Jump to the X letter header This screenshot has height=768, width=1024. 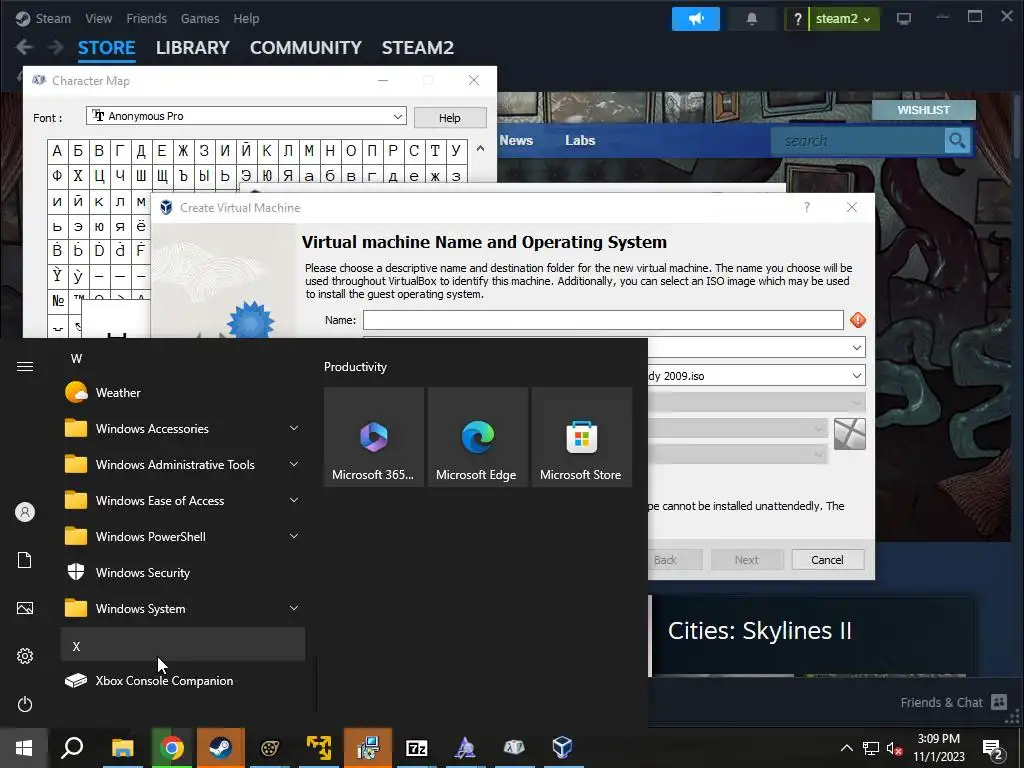pos(183,645)
